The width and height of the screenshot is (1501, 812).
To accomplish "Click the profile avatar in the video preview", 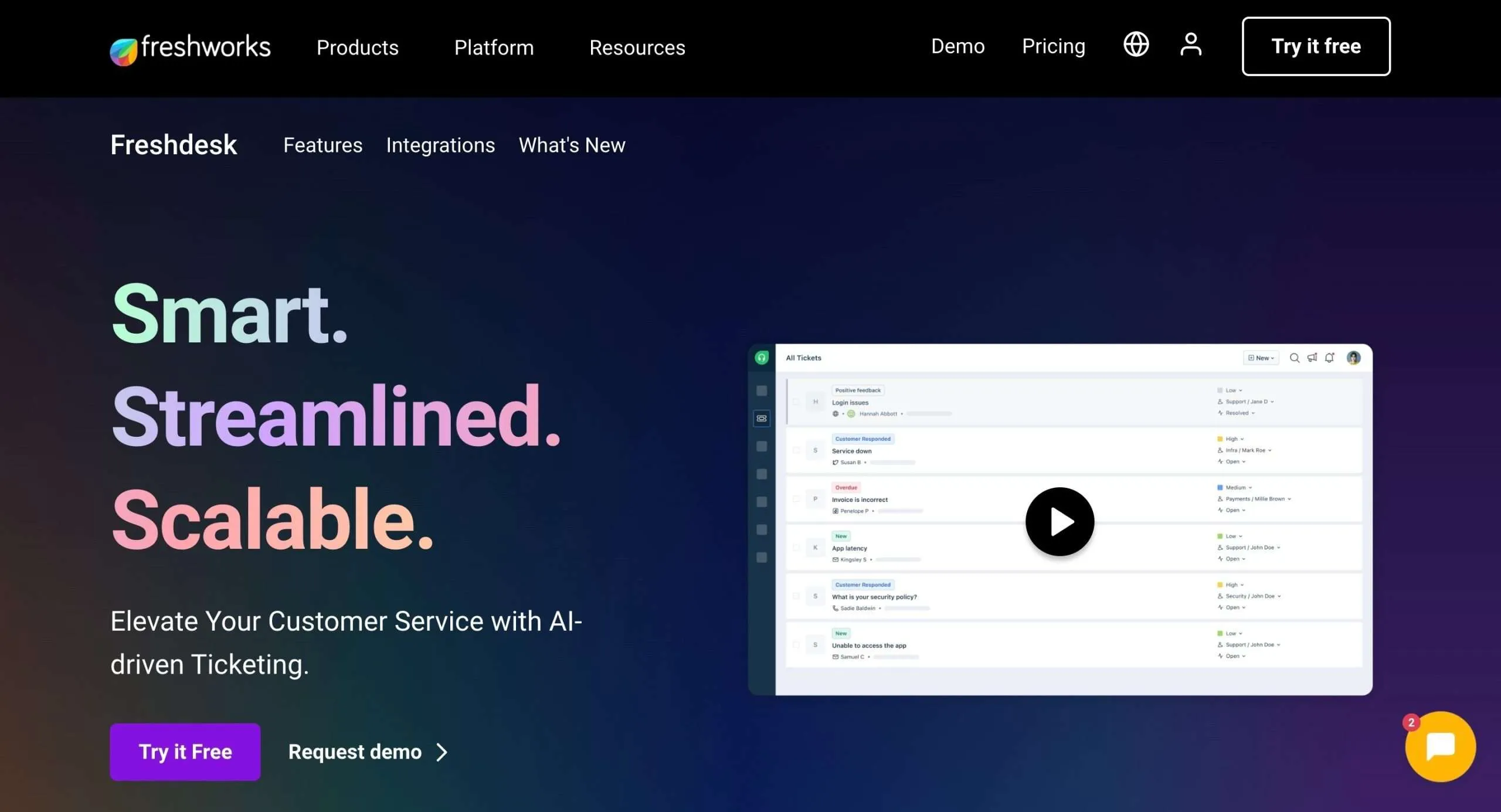I will [1353, 358].
